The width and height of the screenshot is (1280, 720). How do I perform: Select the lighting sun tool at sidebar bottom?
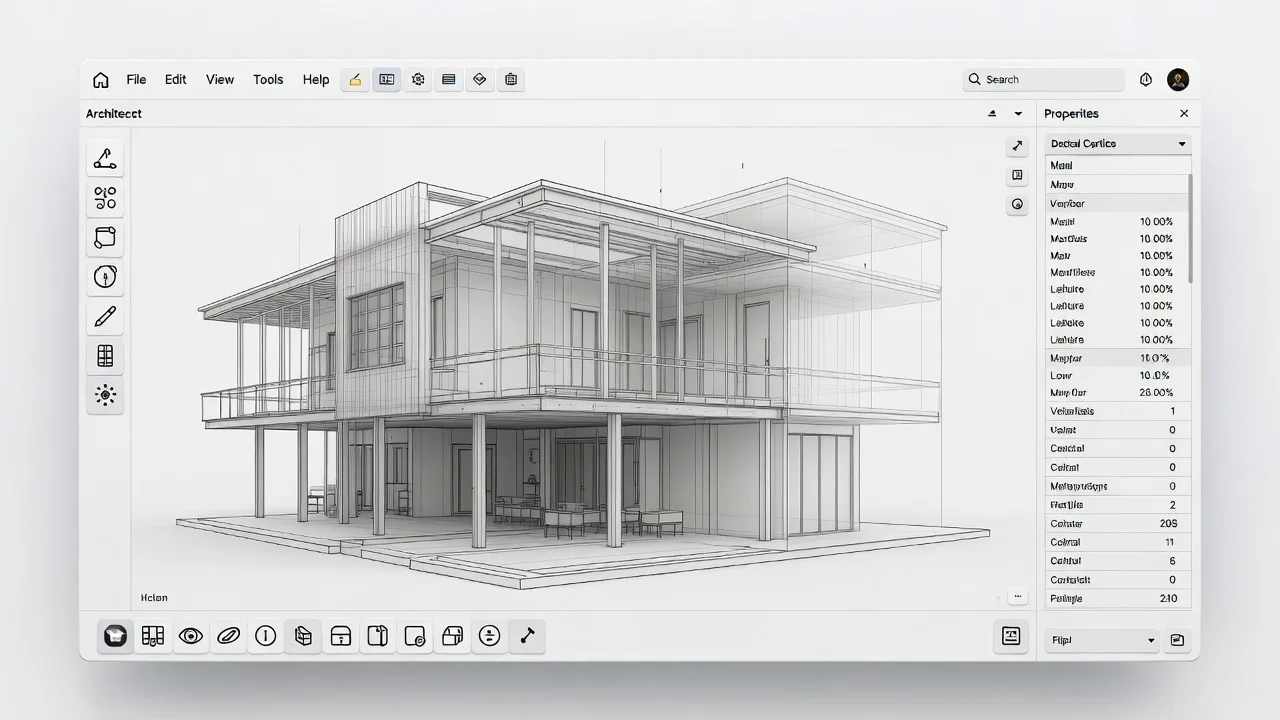[x=105, y=395]
